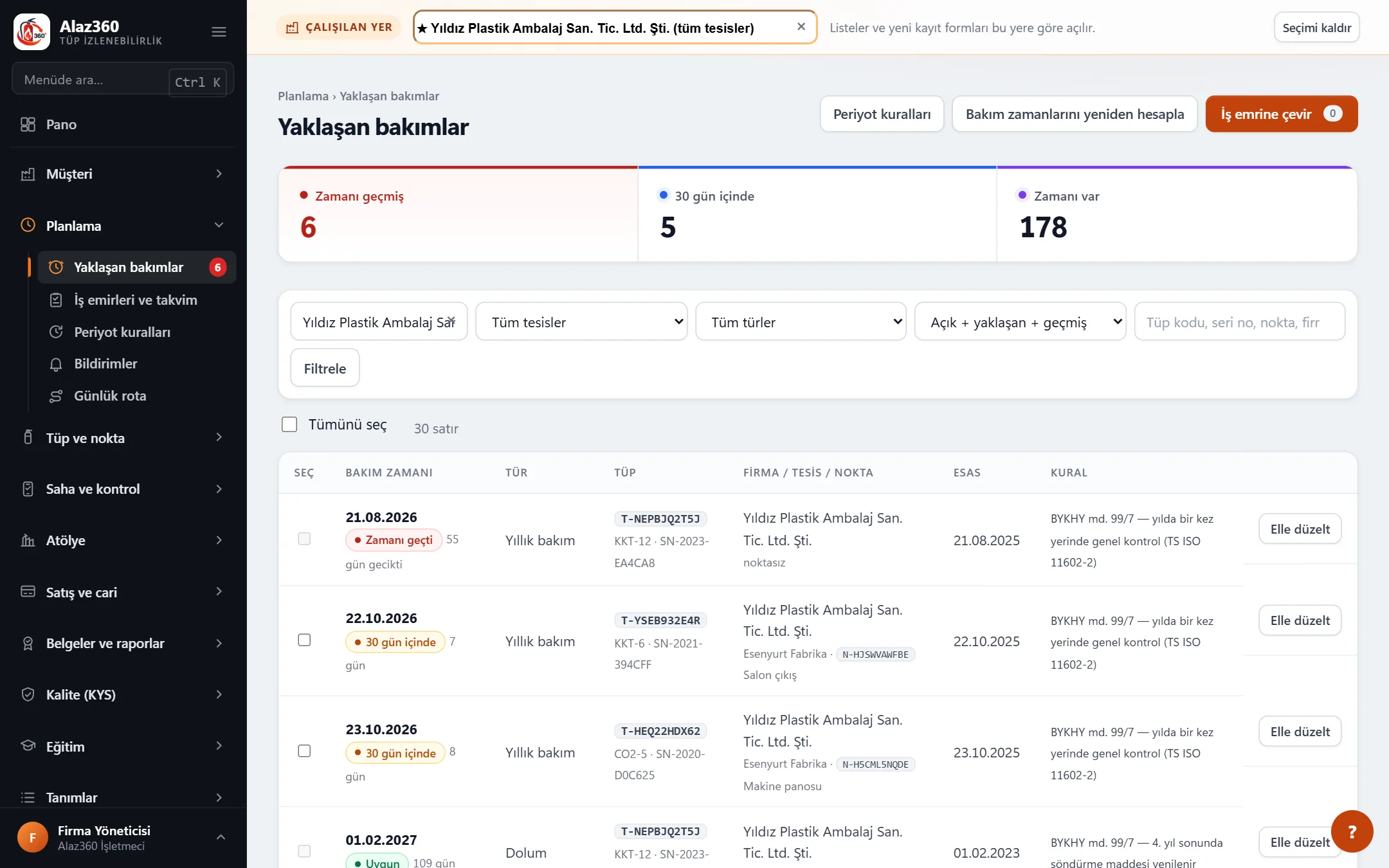The height and width of the screenshot is (868, 1389).
Task: Expand the Firma Yöneticisi user menu
Action: (221, 837)
